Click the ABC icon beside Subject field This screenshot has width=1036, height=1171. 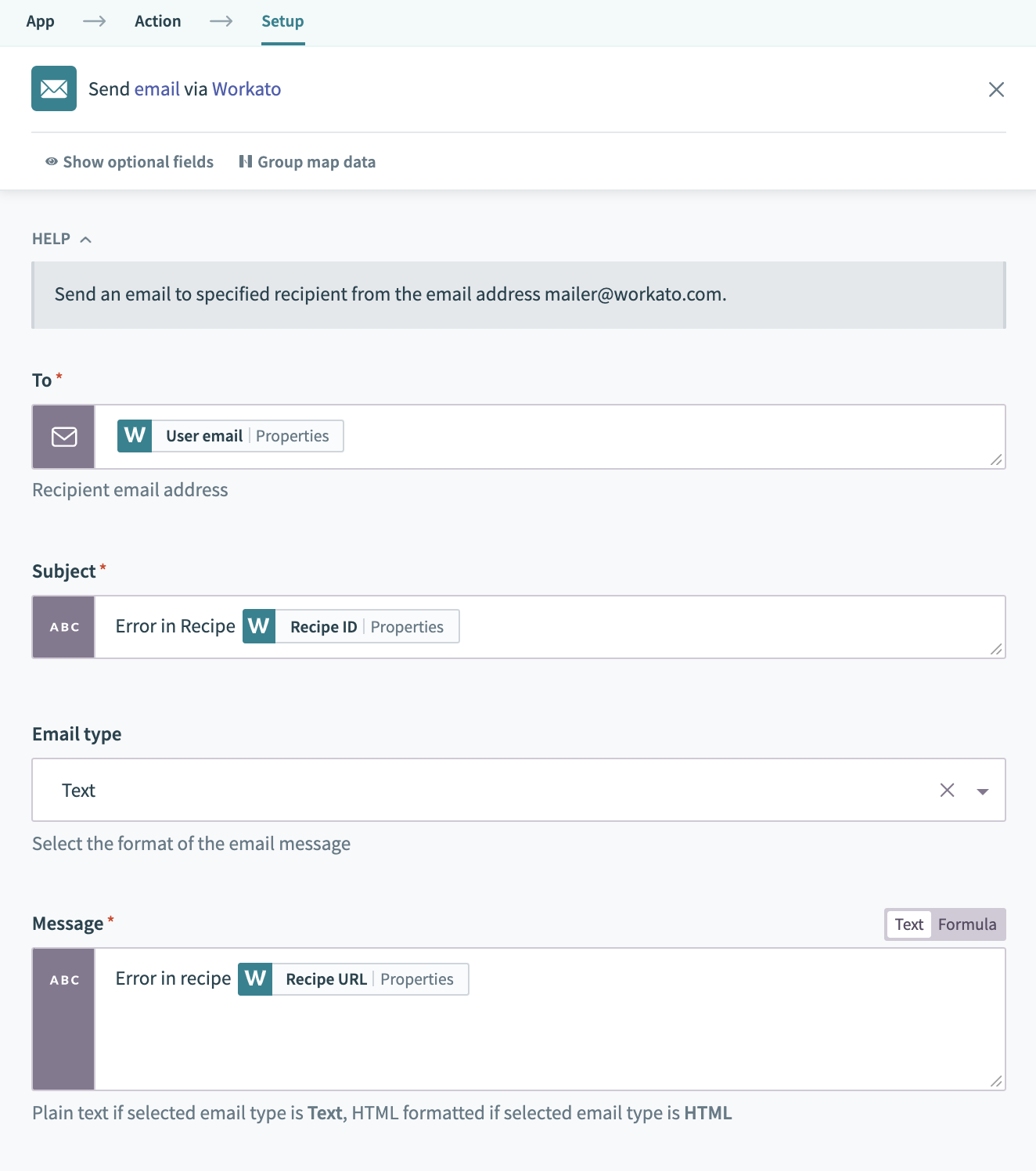coord(63,627)
